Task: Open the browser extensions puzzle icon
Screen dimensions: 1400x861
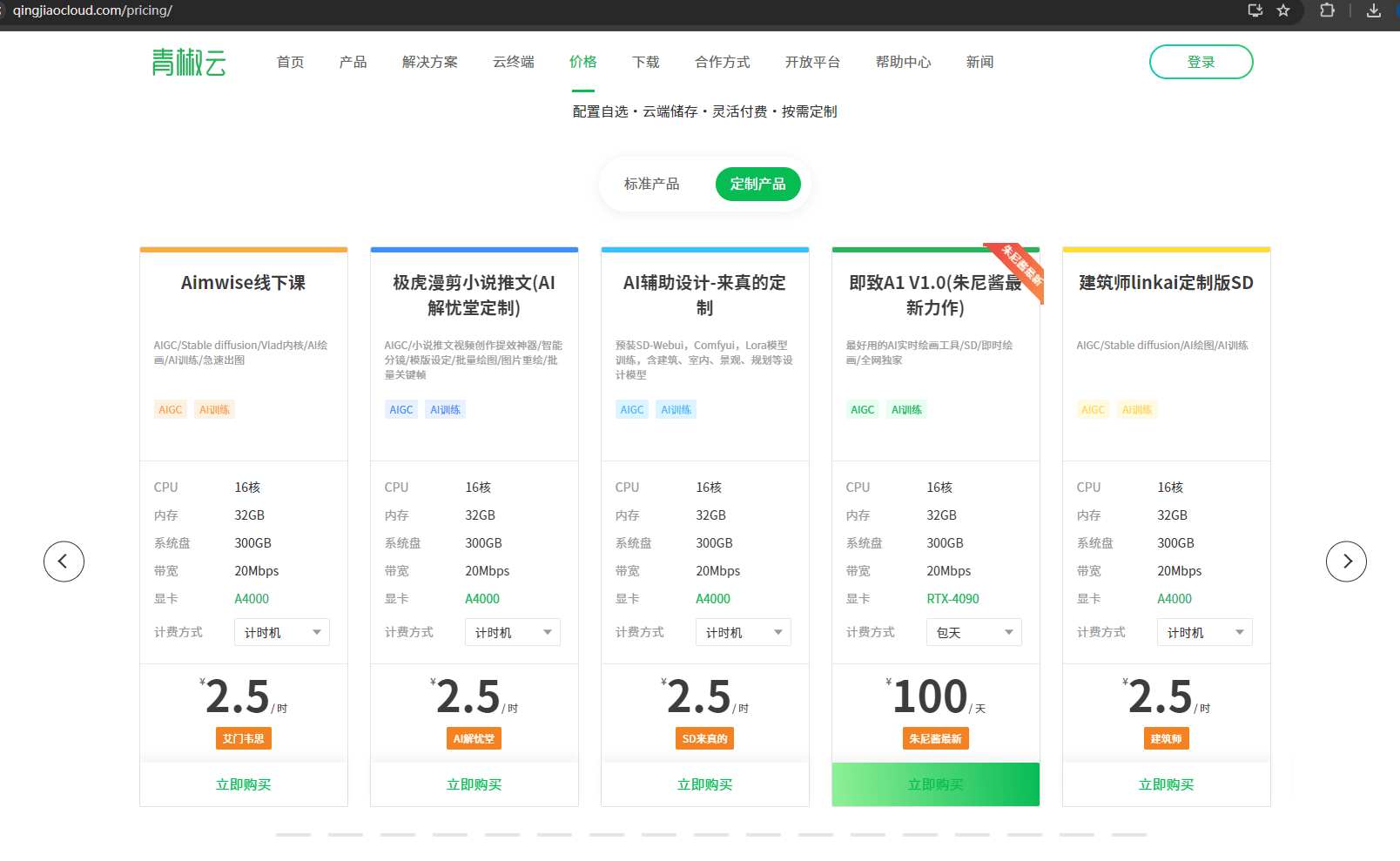Action: click(x=1327, y=10)
